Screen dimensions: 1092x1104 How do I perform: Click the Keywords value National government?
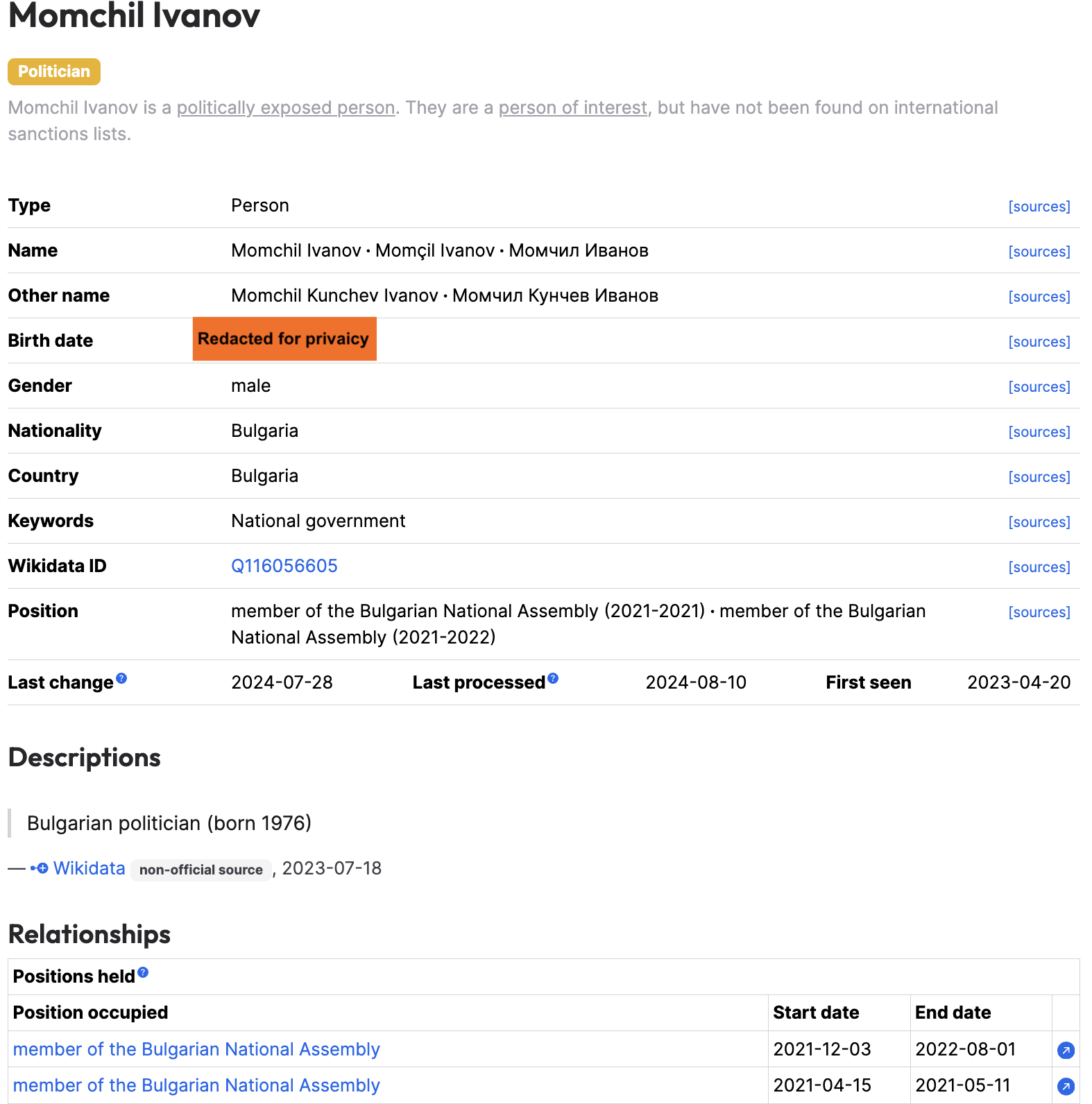pos(318,521)
